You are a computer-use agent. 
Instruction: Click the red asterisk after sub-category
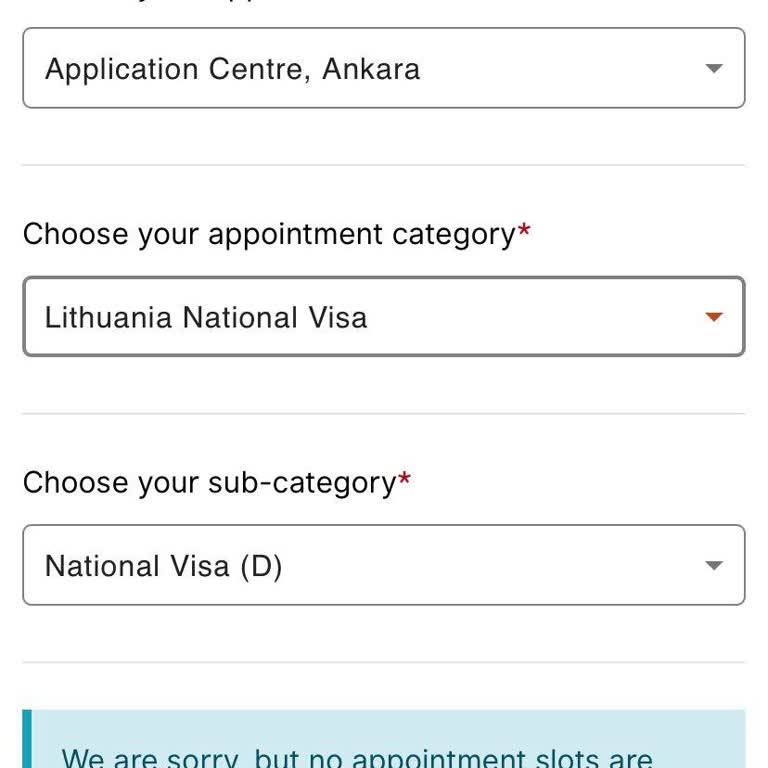404,481
